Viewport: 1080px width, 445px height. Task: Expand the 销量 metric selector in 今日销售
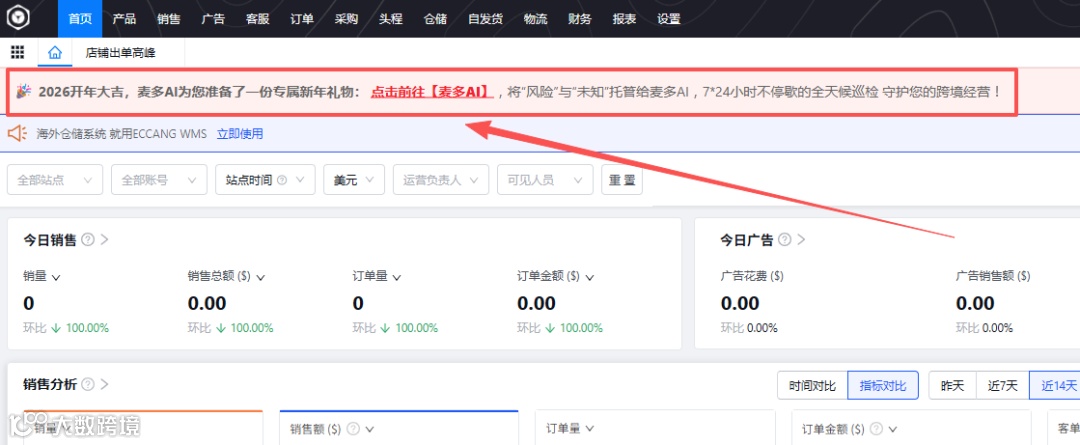56,277
